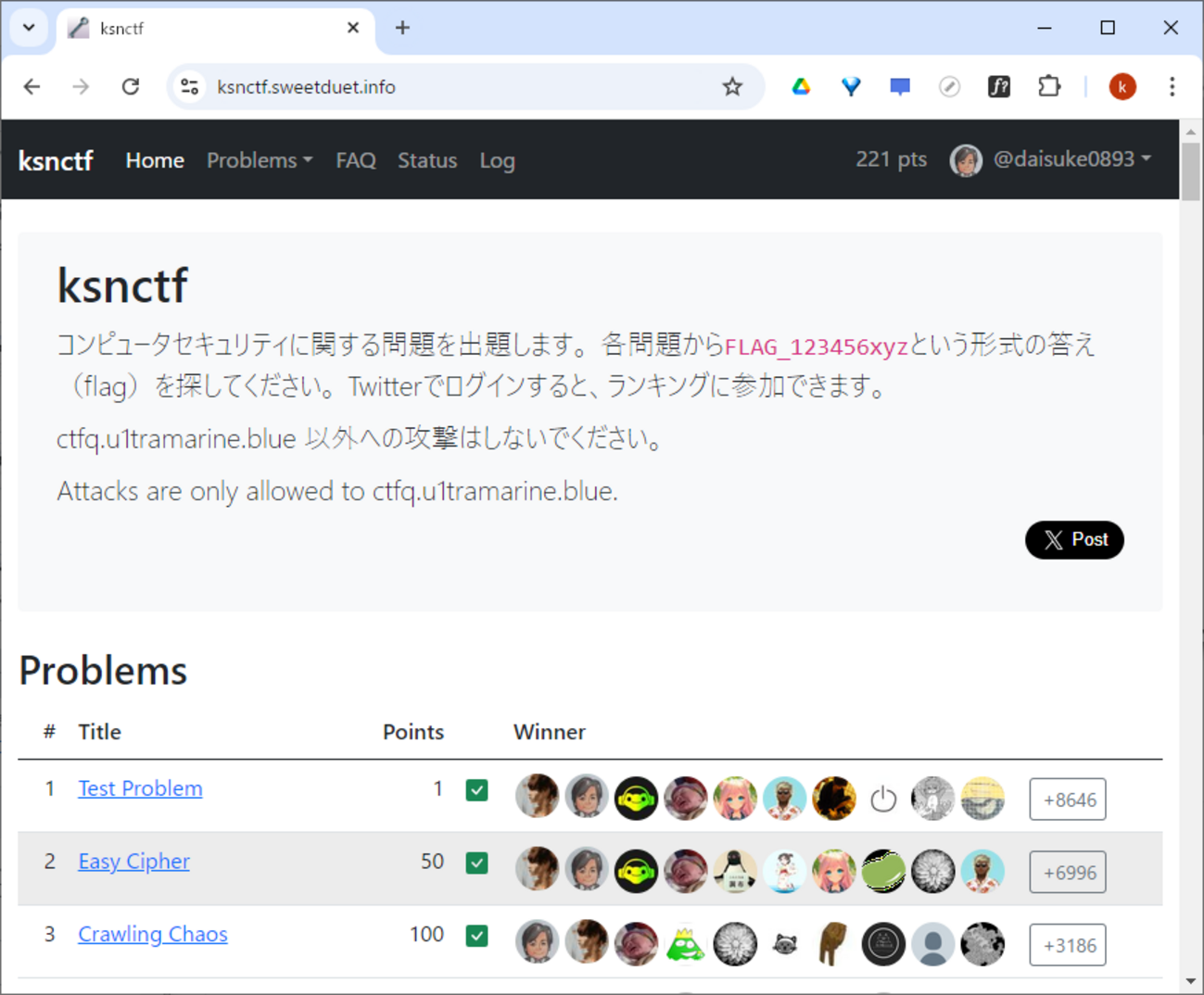
Task: Open the Extensions puzzle-piece icon
Action: tap(1049, 86)
